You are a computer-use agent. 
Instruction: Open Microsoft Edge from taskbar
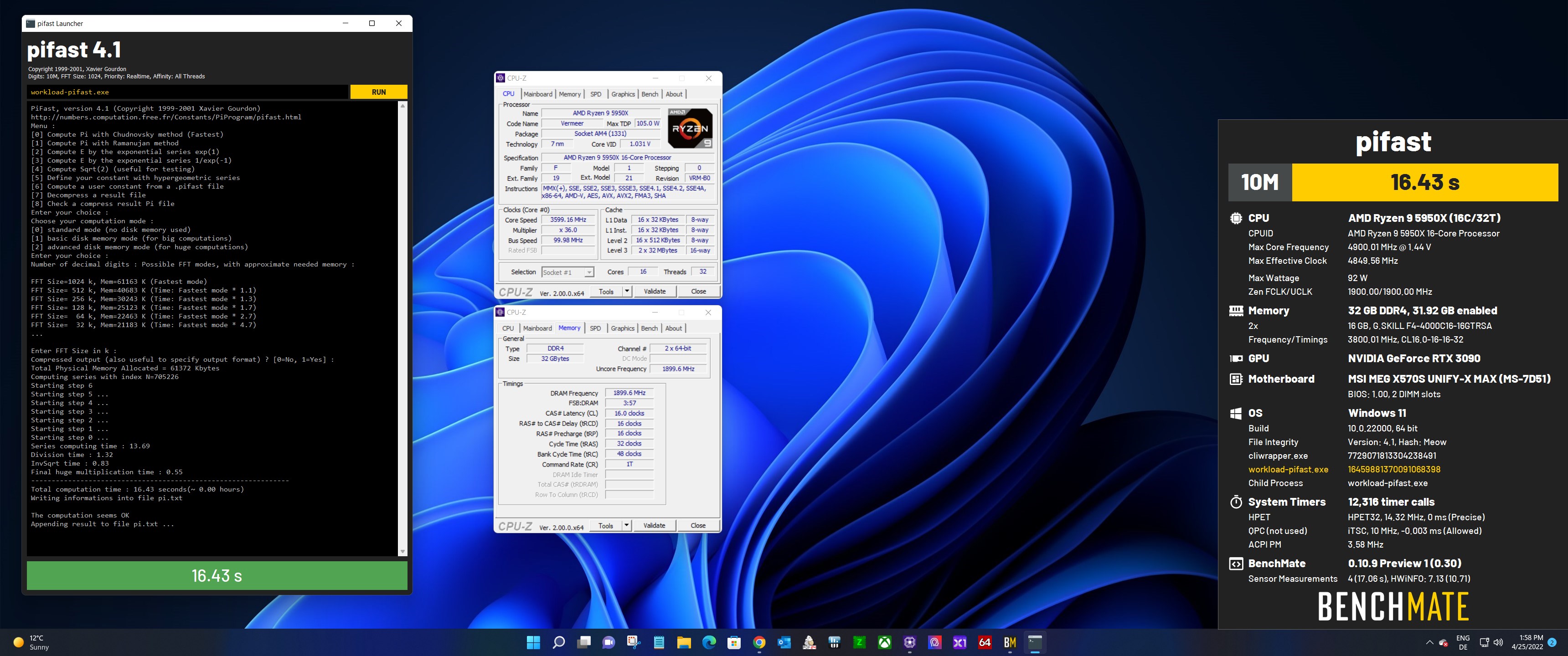pos(709,642)
